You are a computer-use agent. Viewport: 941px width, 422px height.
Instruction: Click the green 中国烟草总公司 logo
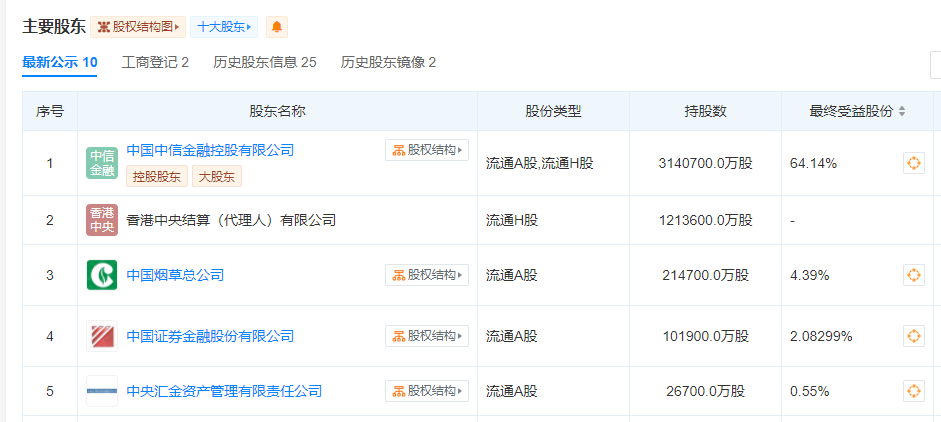tap(102, 275)
